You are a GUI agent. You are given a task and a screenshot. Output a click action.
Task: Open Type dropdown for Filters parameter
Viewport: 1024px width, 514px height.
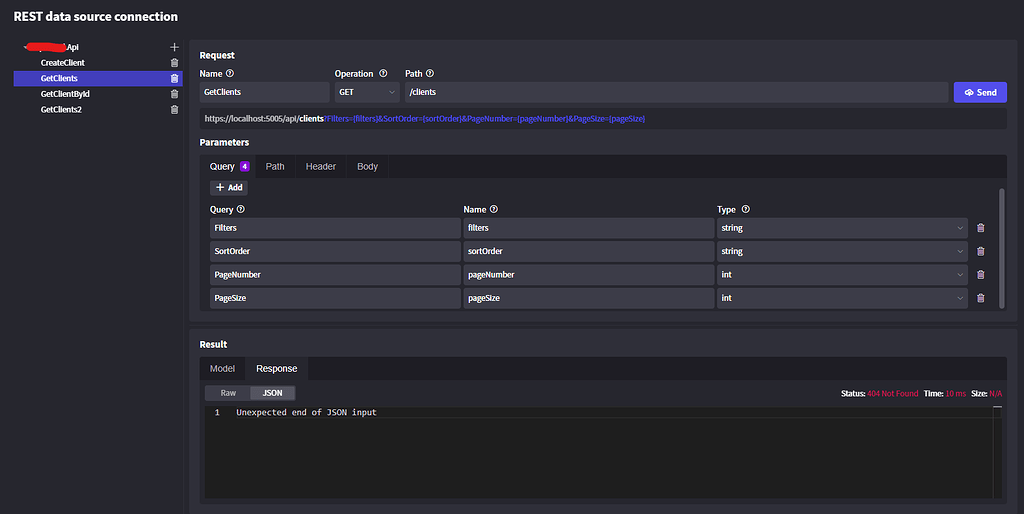842,228
